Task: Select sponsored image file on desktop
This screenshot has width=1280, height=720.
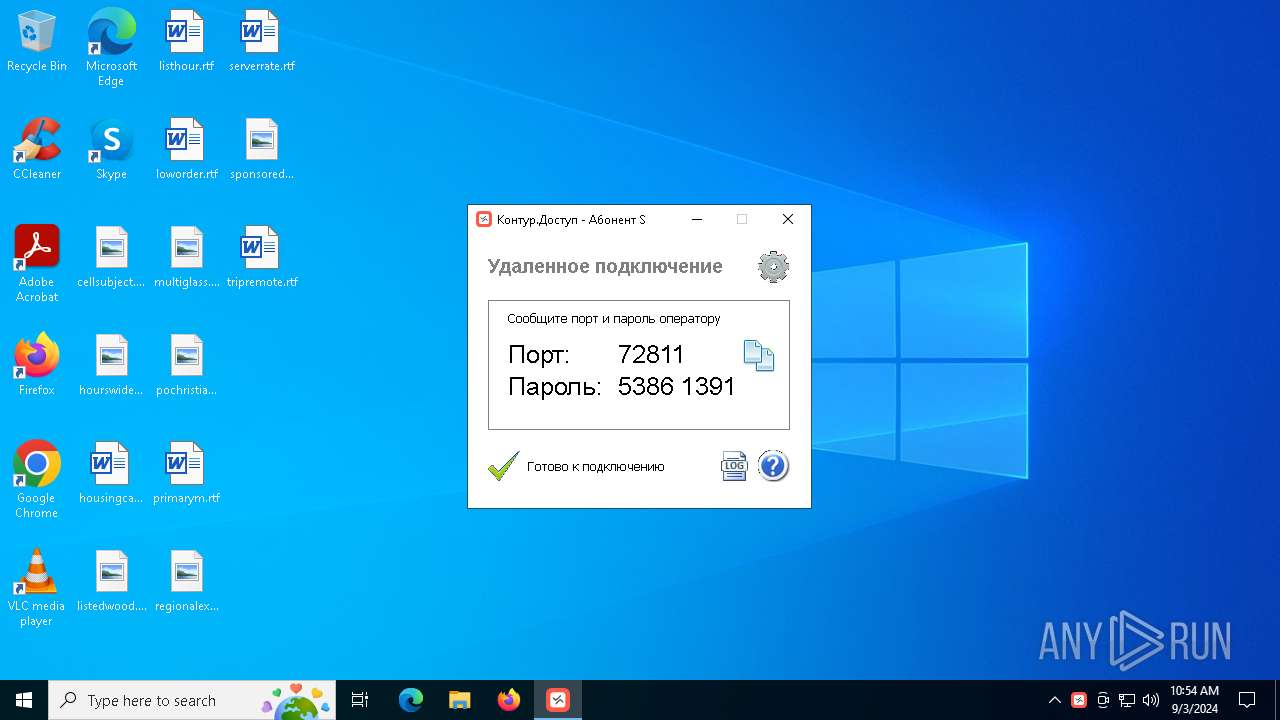Action: click(x=261, y=150)
